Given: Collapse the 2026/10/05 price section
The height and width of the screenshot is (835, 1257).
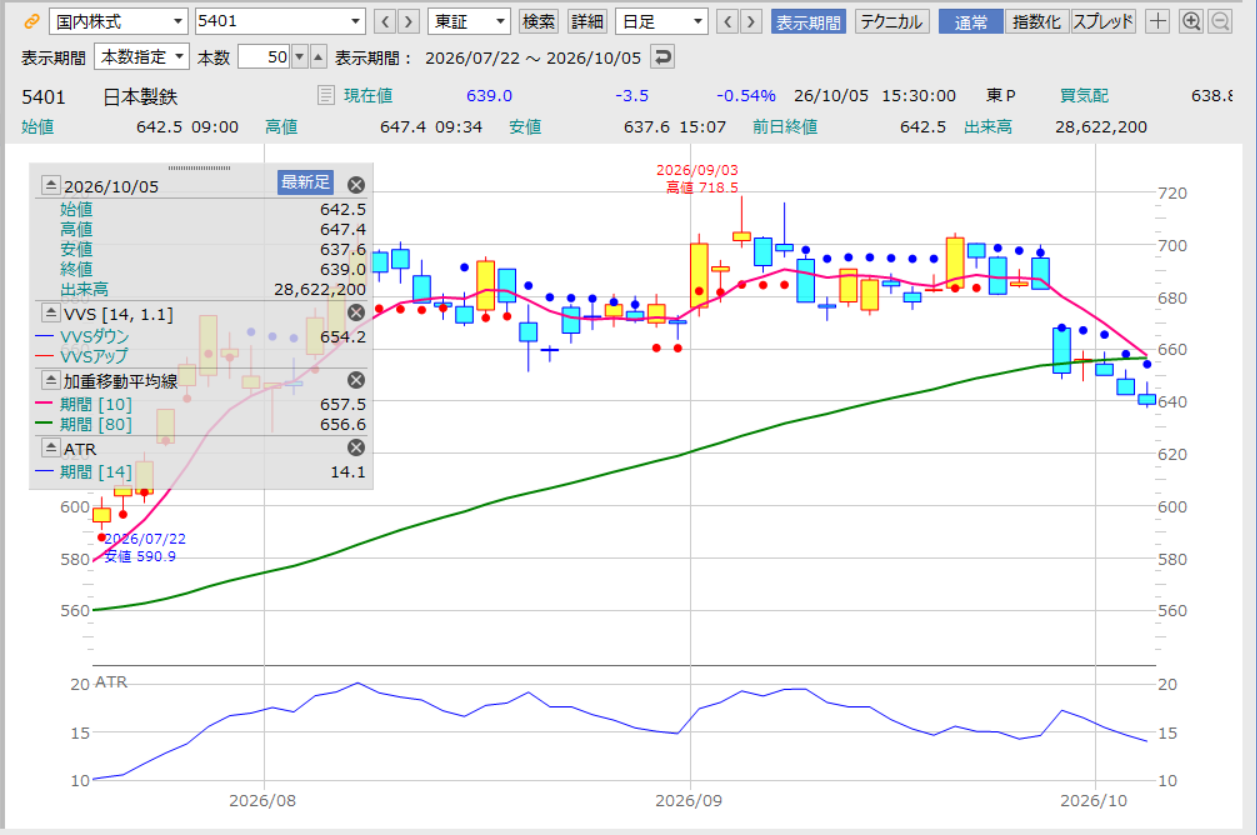Looking at the screenshot, I should pos(50,186).
